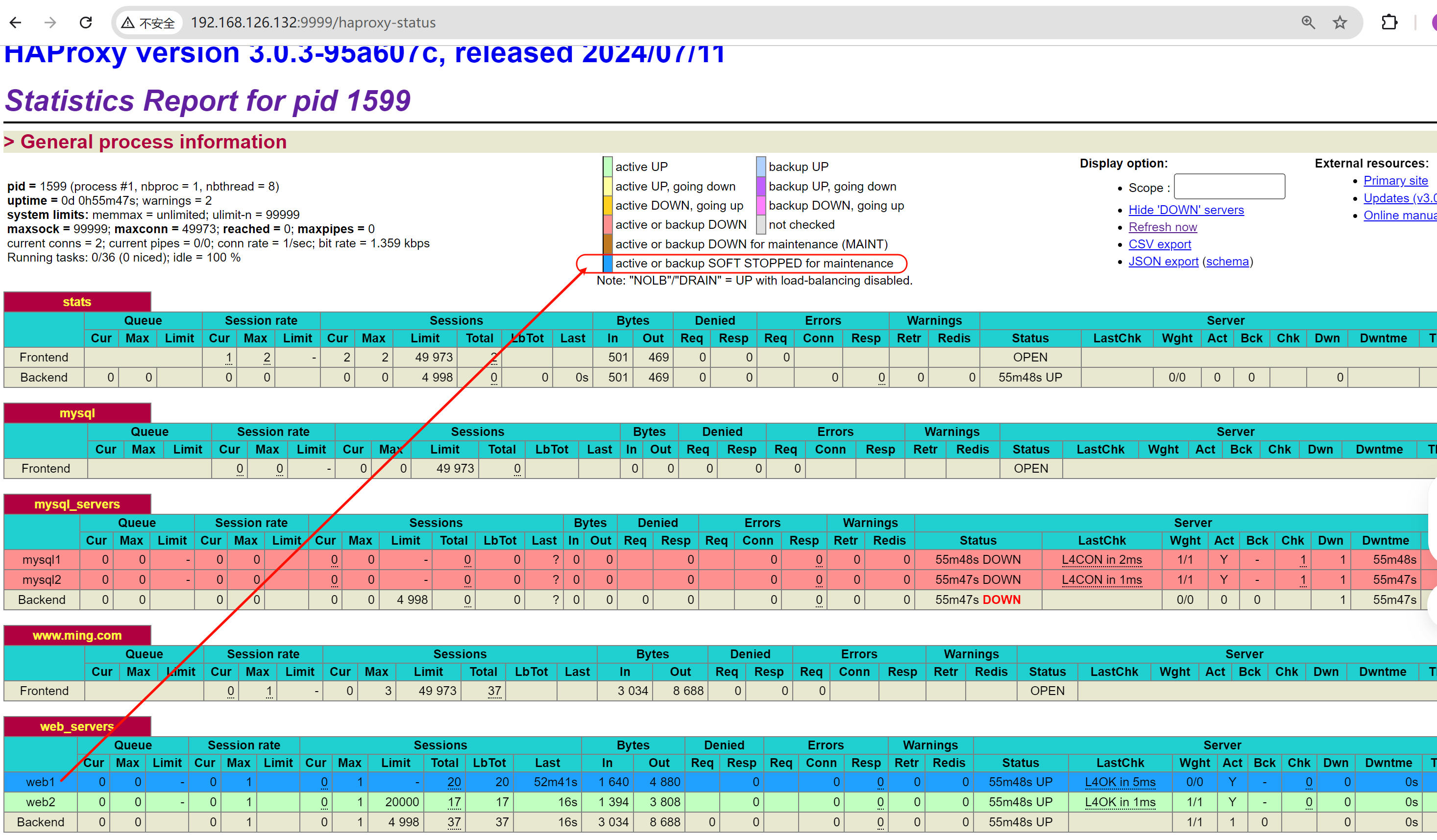Open the zoom magnifier icon in address bar
The height and width of the screenshot is (840, 1437).
click(1308, 22)
